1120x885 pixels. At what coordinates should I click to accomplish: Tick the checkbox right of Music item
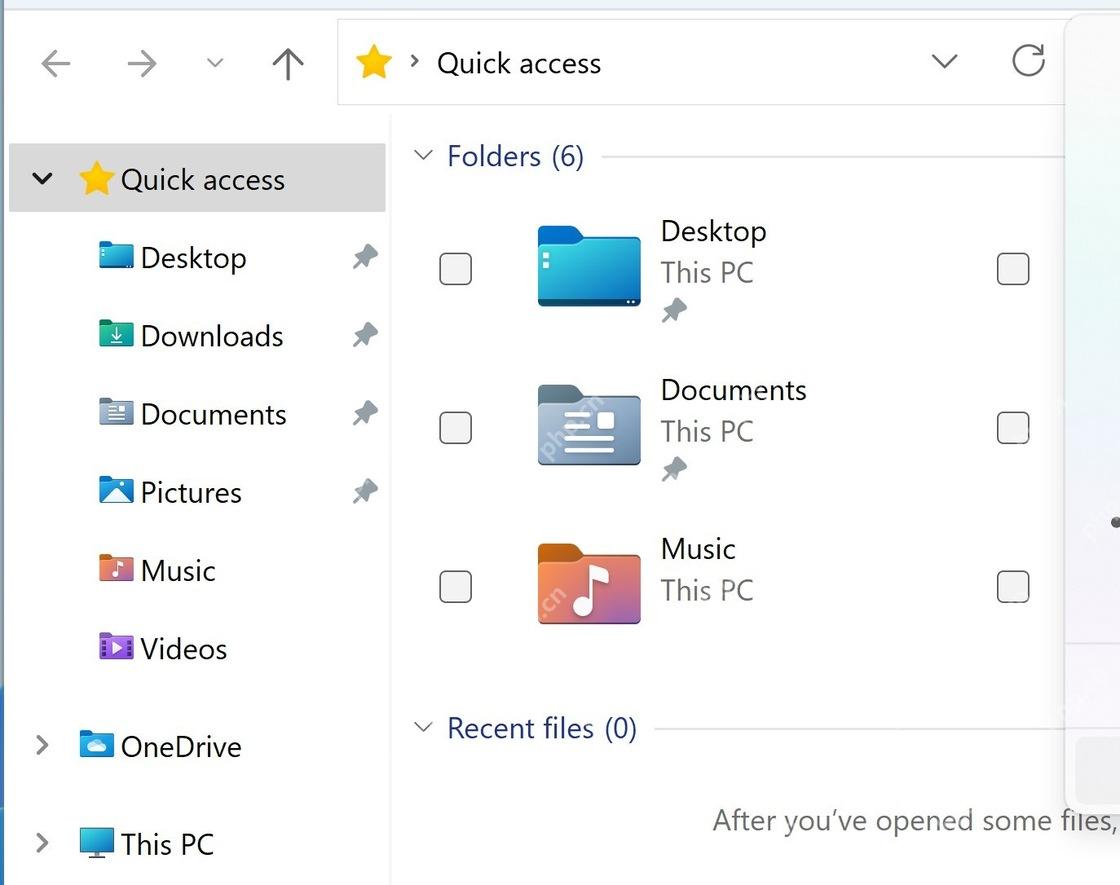click(1013, 586)
